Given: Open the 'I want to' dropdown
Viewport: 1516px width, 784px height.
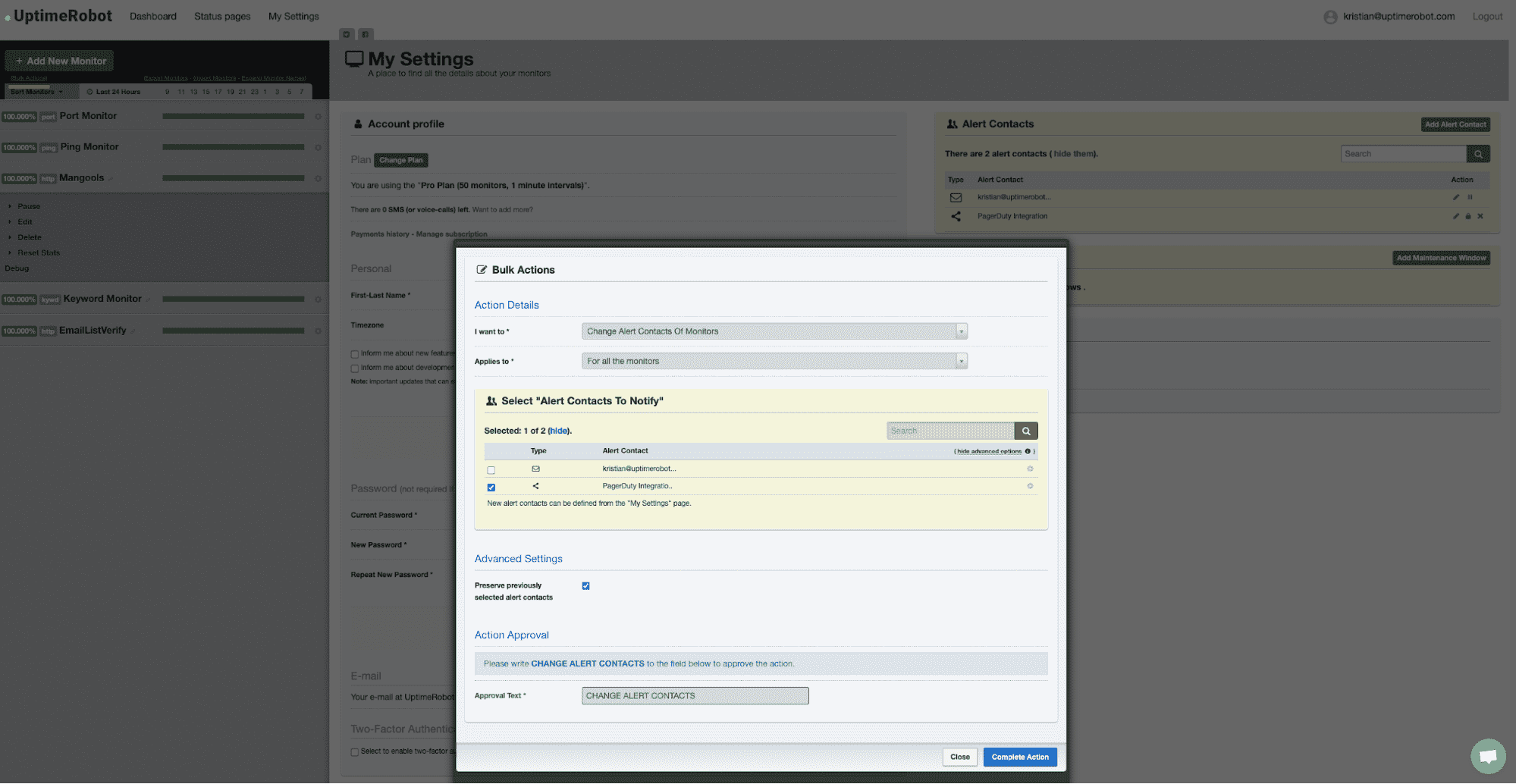Looking at the screenshot, I should click(x=773, y=331).
